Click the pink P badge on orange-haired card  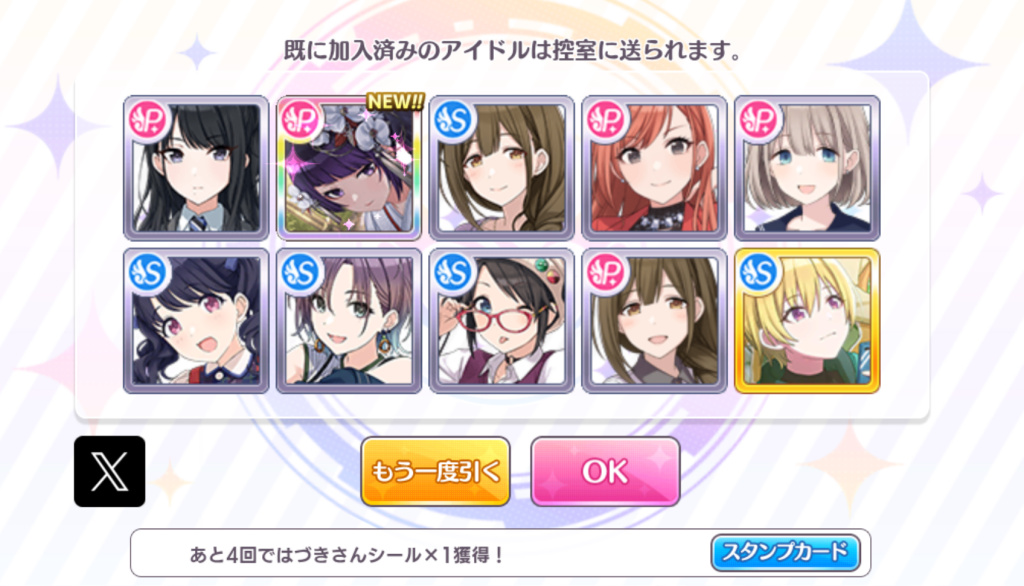607,121
